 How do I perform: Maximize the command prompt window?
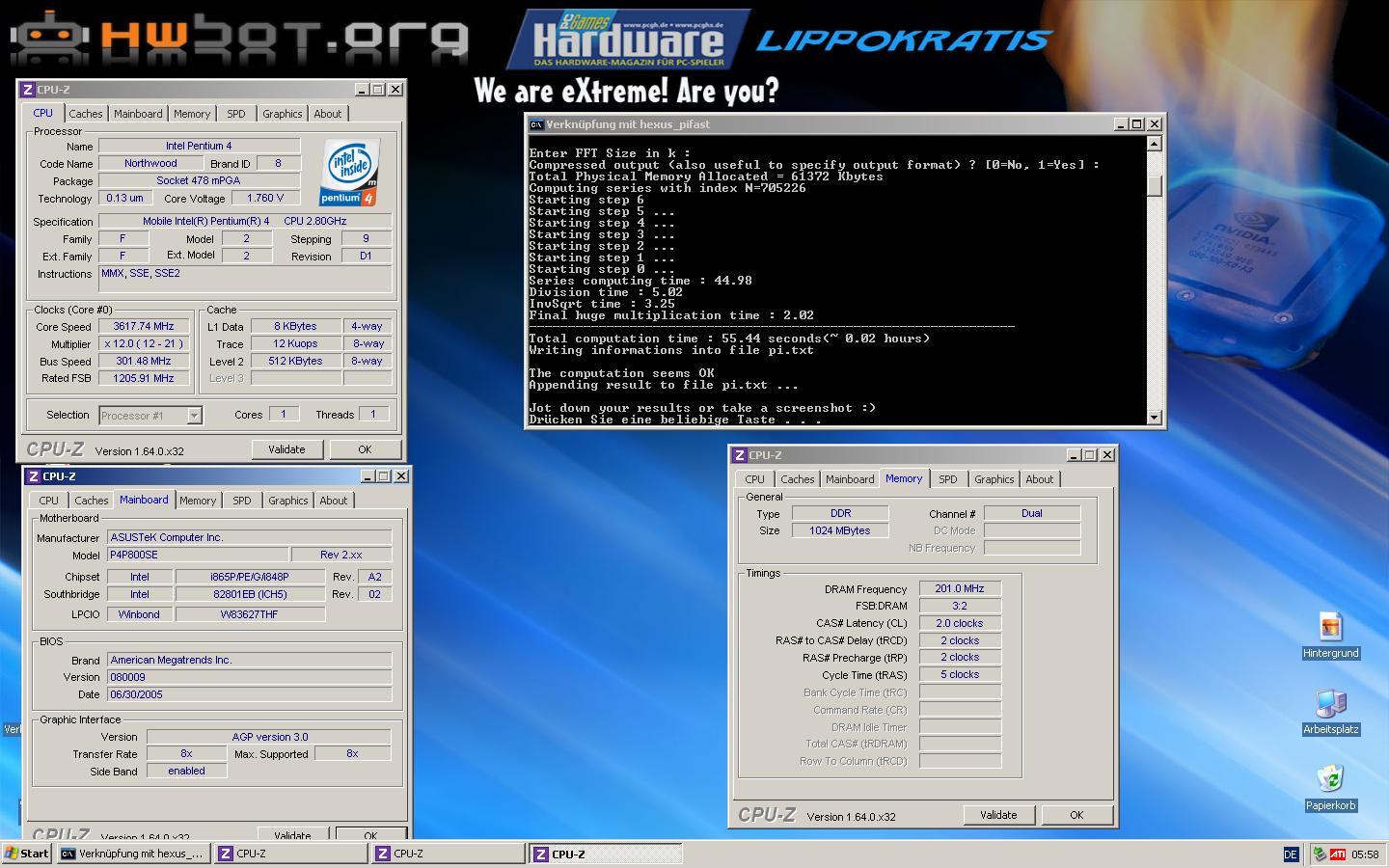1136,124
